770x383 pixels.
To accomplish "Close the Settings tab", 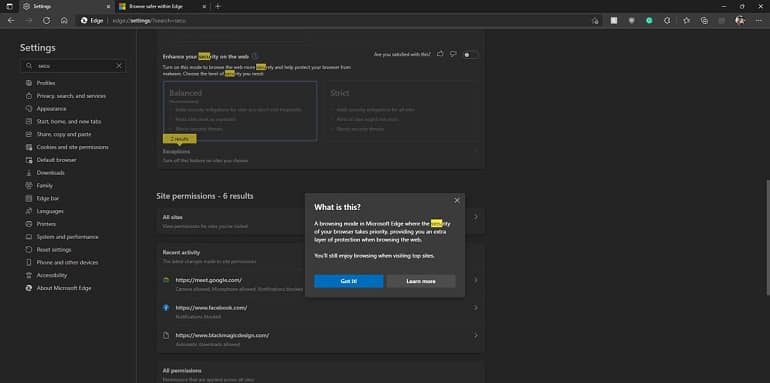I will (108, 6).
